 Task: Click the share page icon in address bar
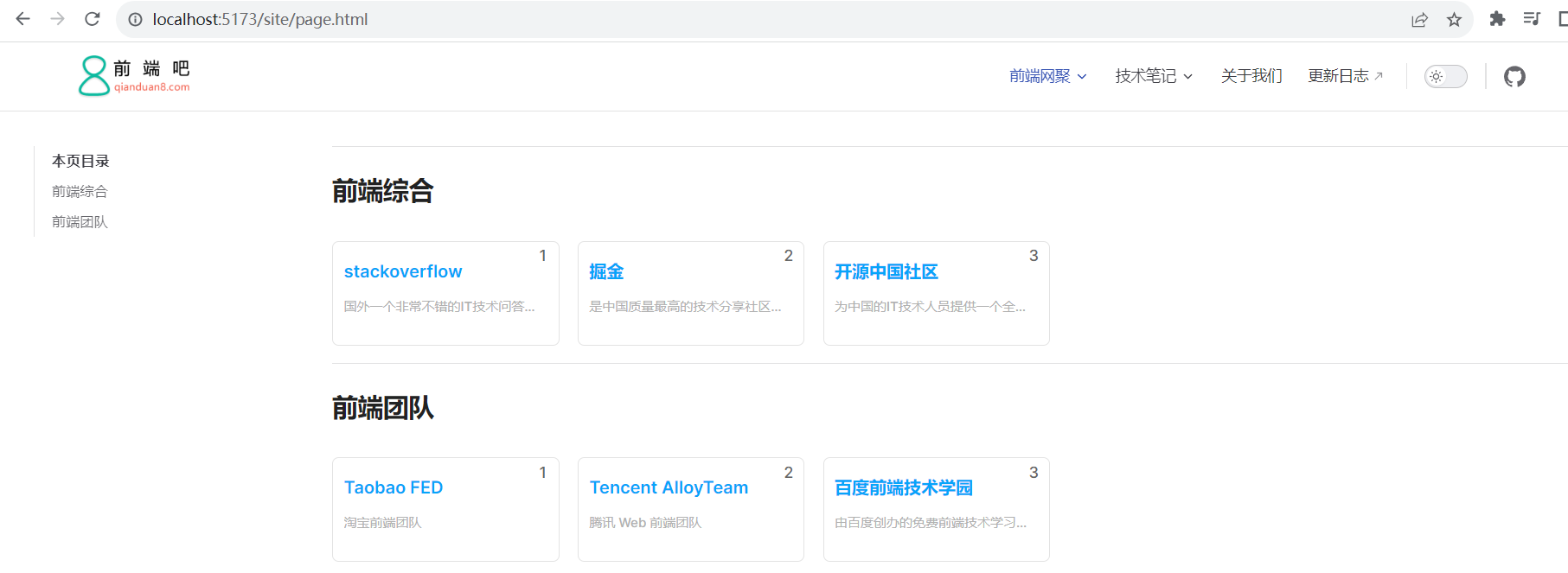coord(1419,20)
